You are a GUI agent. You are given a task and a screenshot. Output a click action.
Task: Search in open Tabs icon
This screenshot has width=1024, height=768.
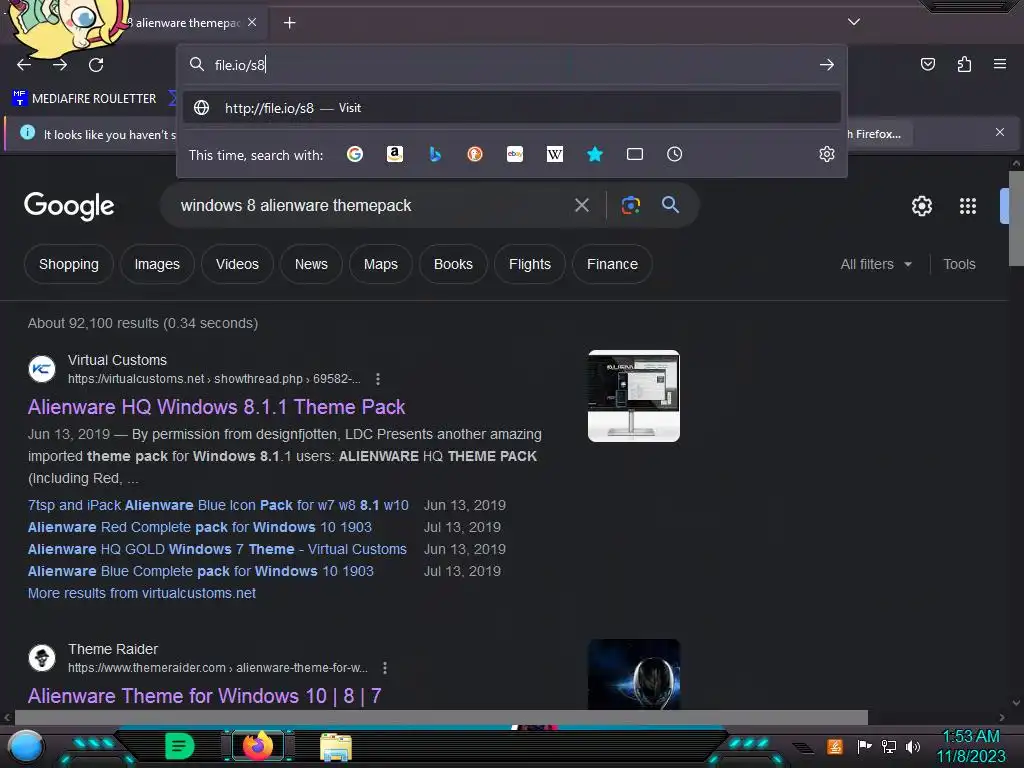coord(635,154)
